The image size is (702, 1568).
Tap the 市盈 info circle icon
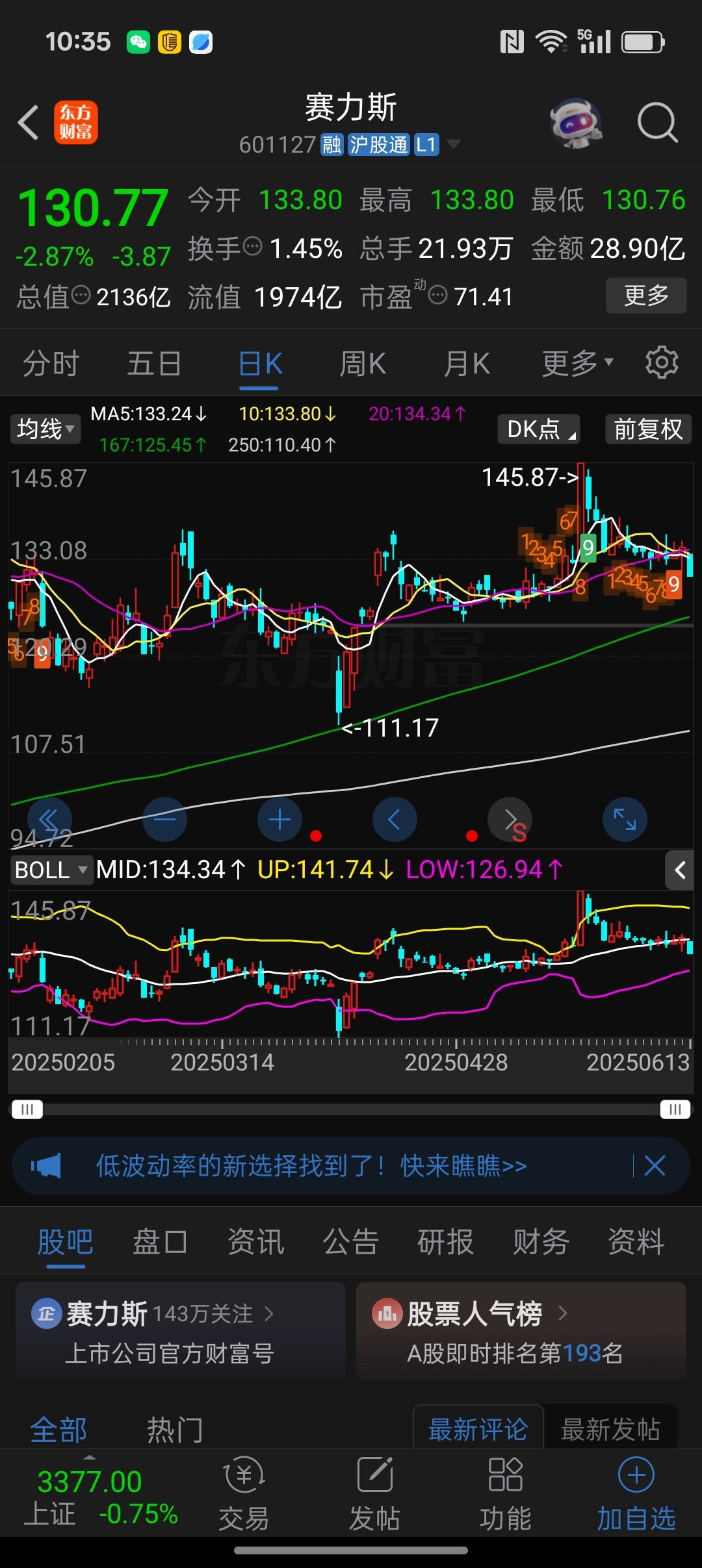(438, 295)
